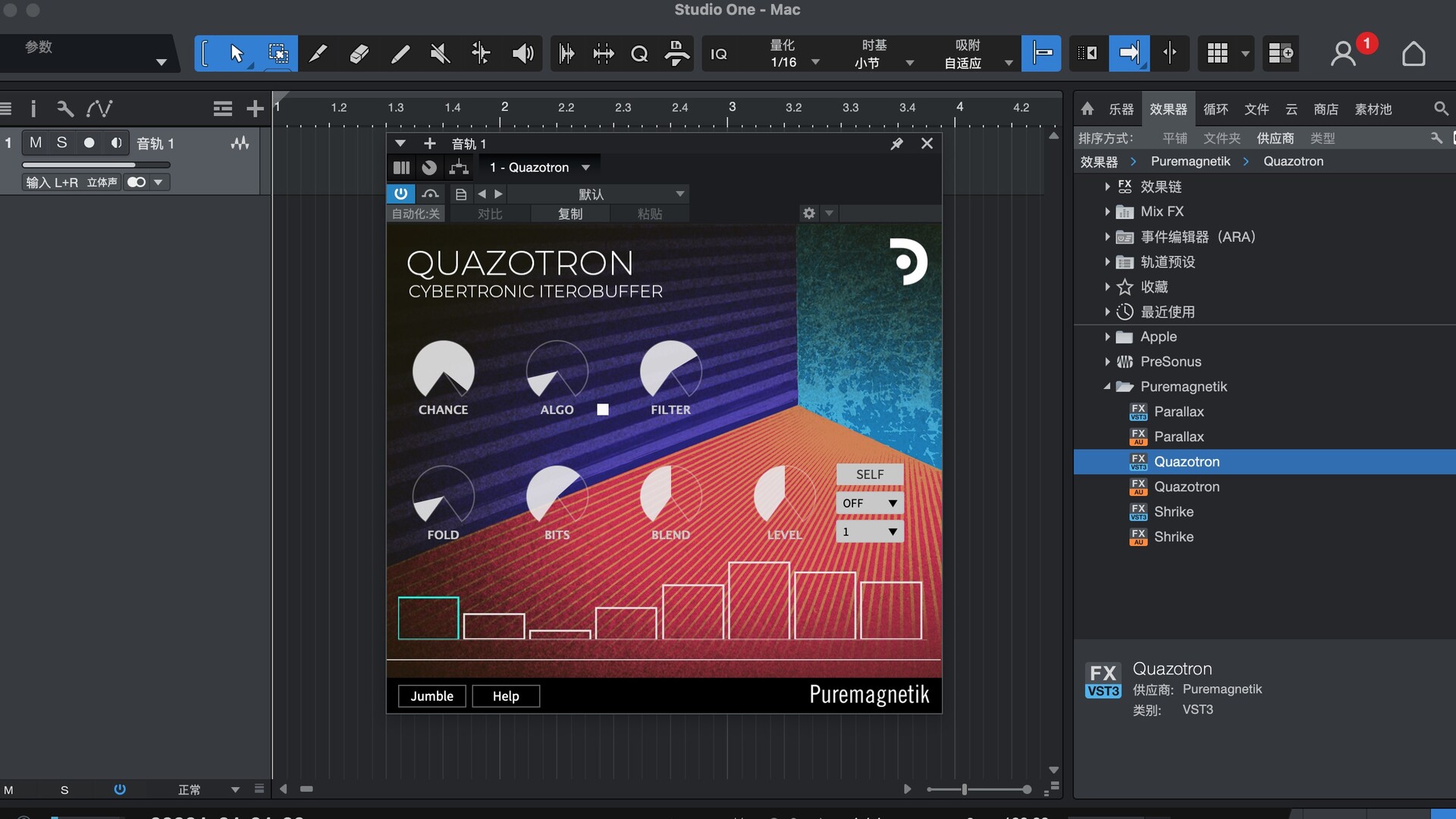This screenshot has height=819, width=1456.
Task: Switch to the 素材池 browser tab
Action: pyautogui.click(x=1373, y=109)
